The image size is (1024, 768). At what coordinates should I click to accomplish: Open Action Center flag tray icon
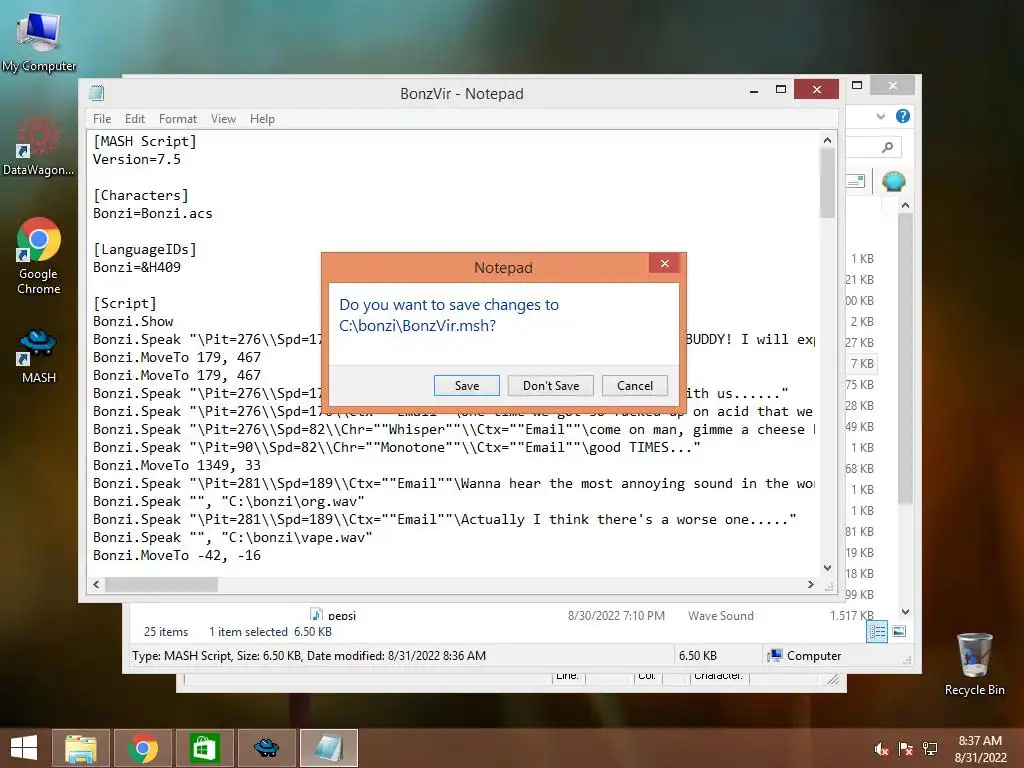tap(906, 749)
